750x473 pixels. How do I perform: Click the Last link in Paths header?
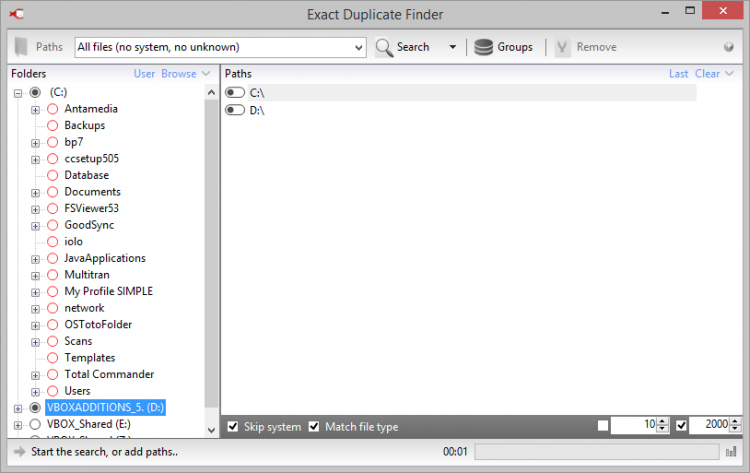678,74
